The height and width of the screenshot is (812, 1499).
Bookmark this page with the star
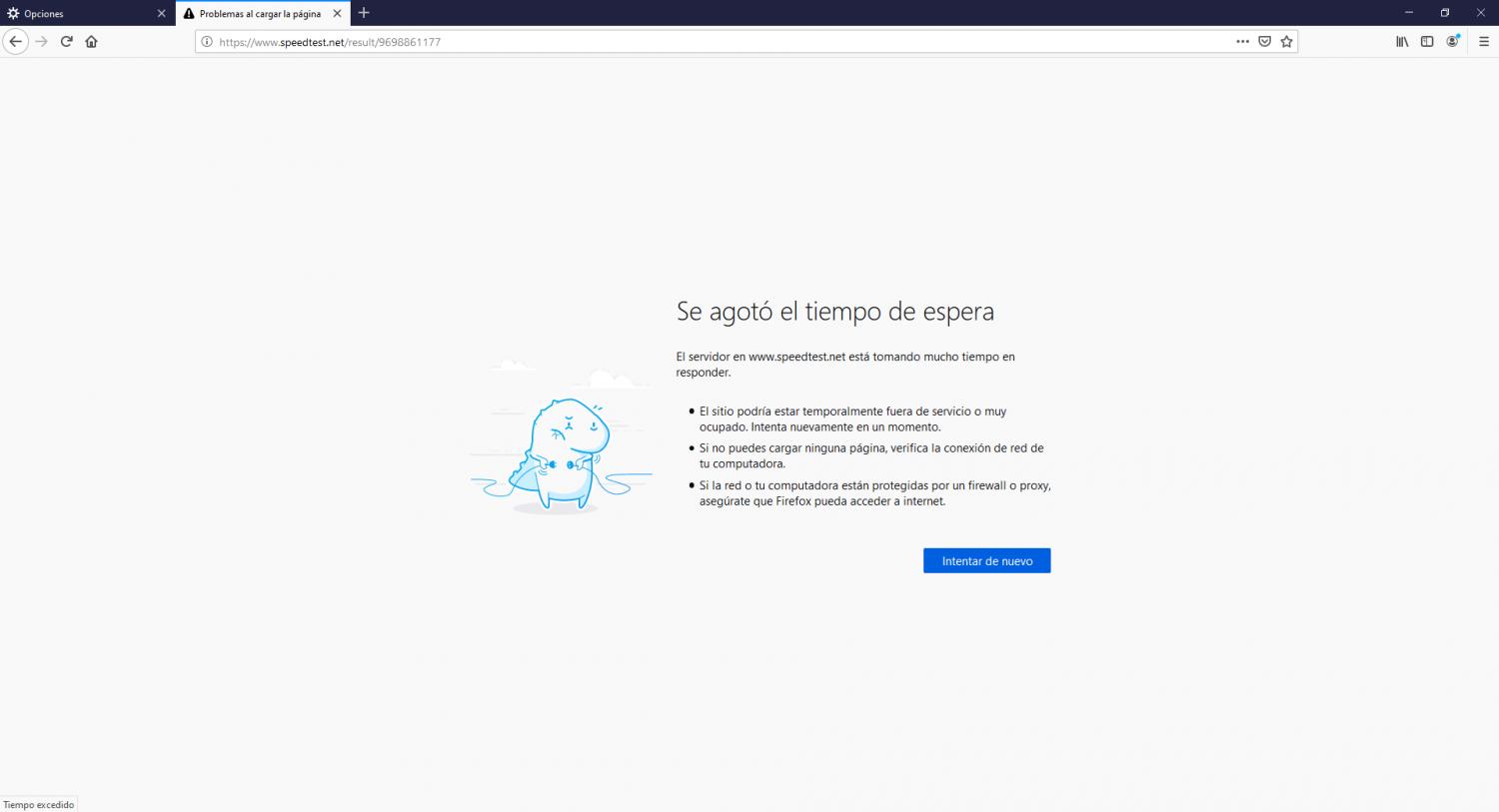click(1286, 42)
